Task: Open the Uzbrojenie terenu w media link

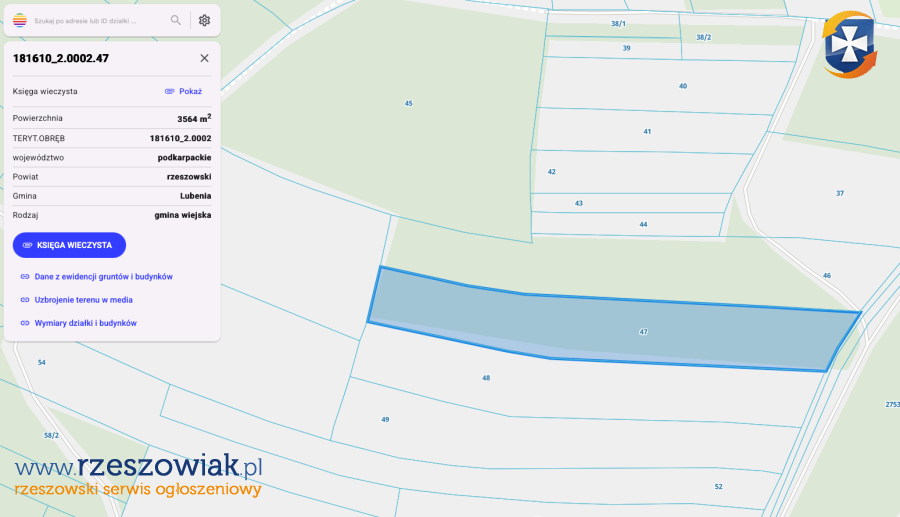Action: click(x=83, y=300)
